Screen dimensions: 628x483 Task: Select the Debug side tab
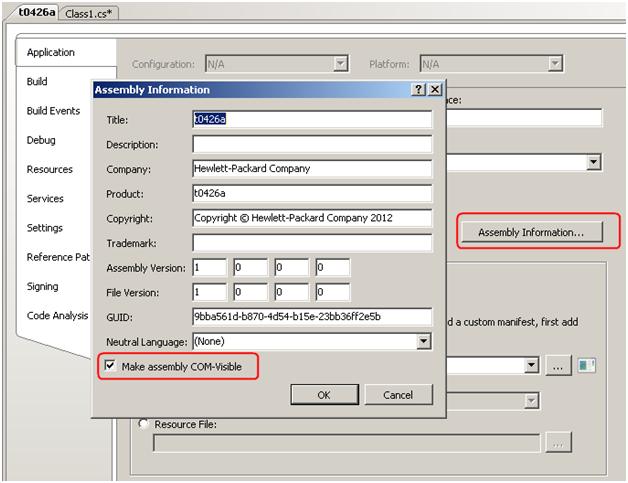[x=41, y=140]
